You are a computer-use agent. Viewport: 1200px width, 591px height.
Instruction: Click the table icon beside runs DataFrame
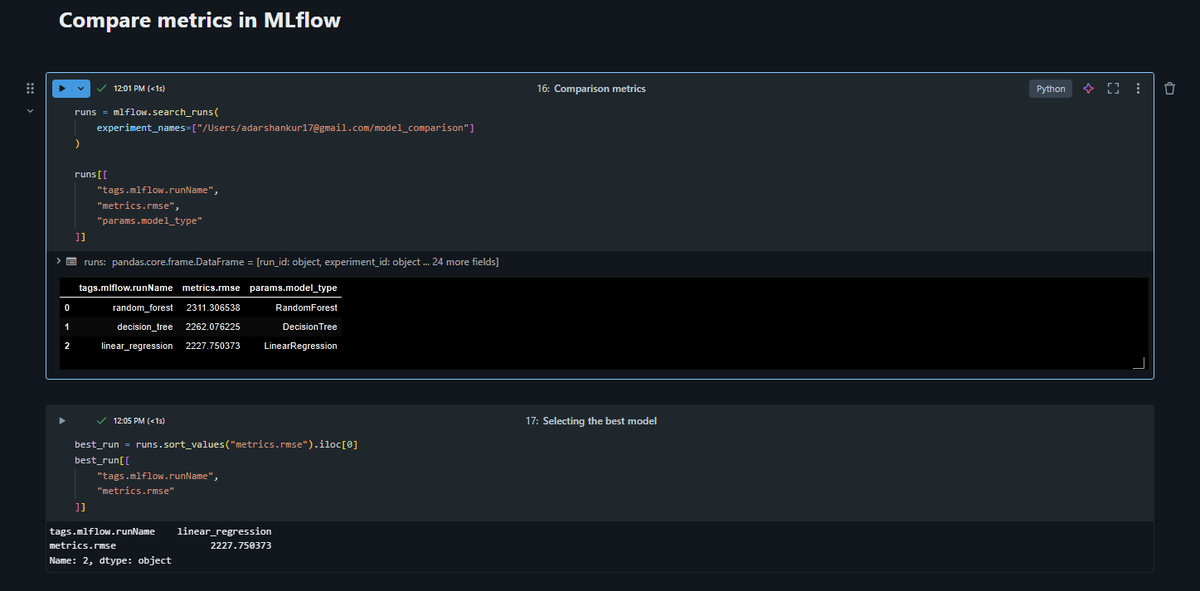coord(71,261)
